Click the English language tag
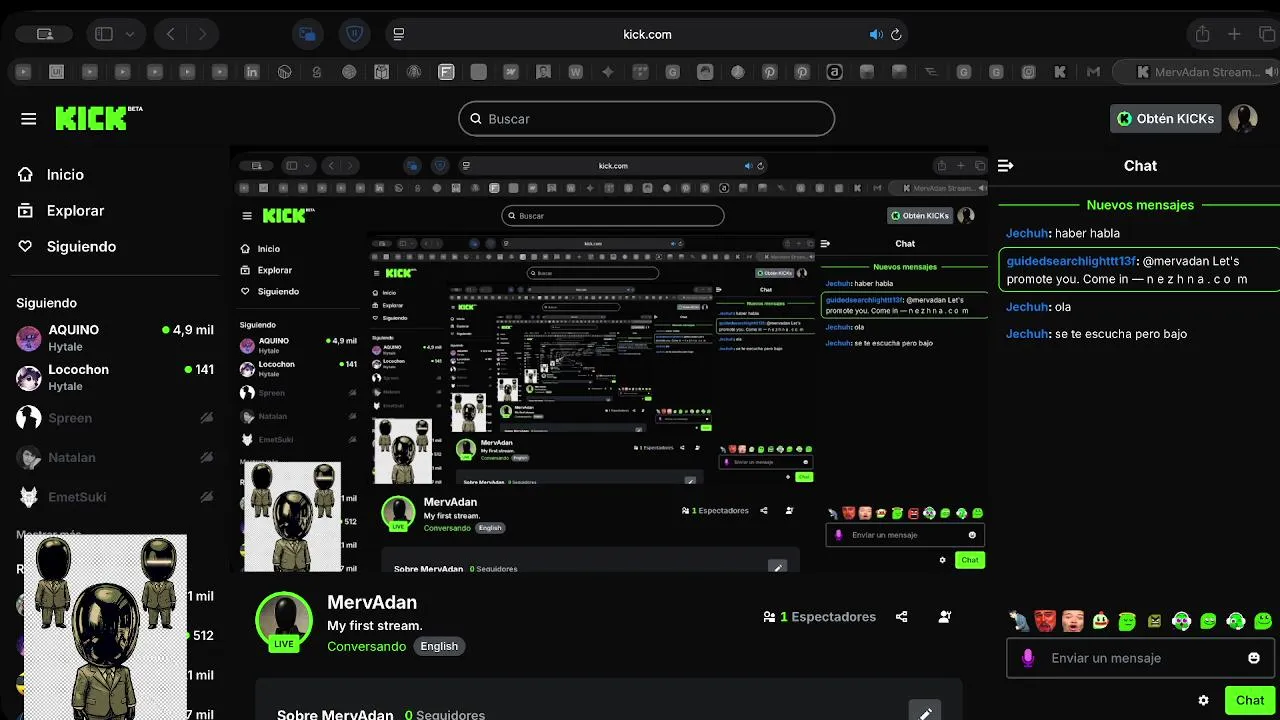The width and height of the screenshot is (1280, 720). pyautogui.click(x=439, y=646)
